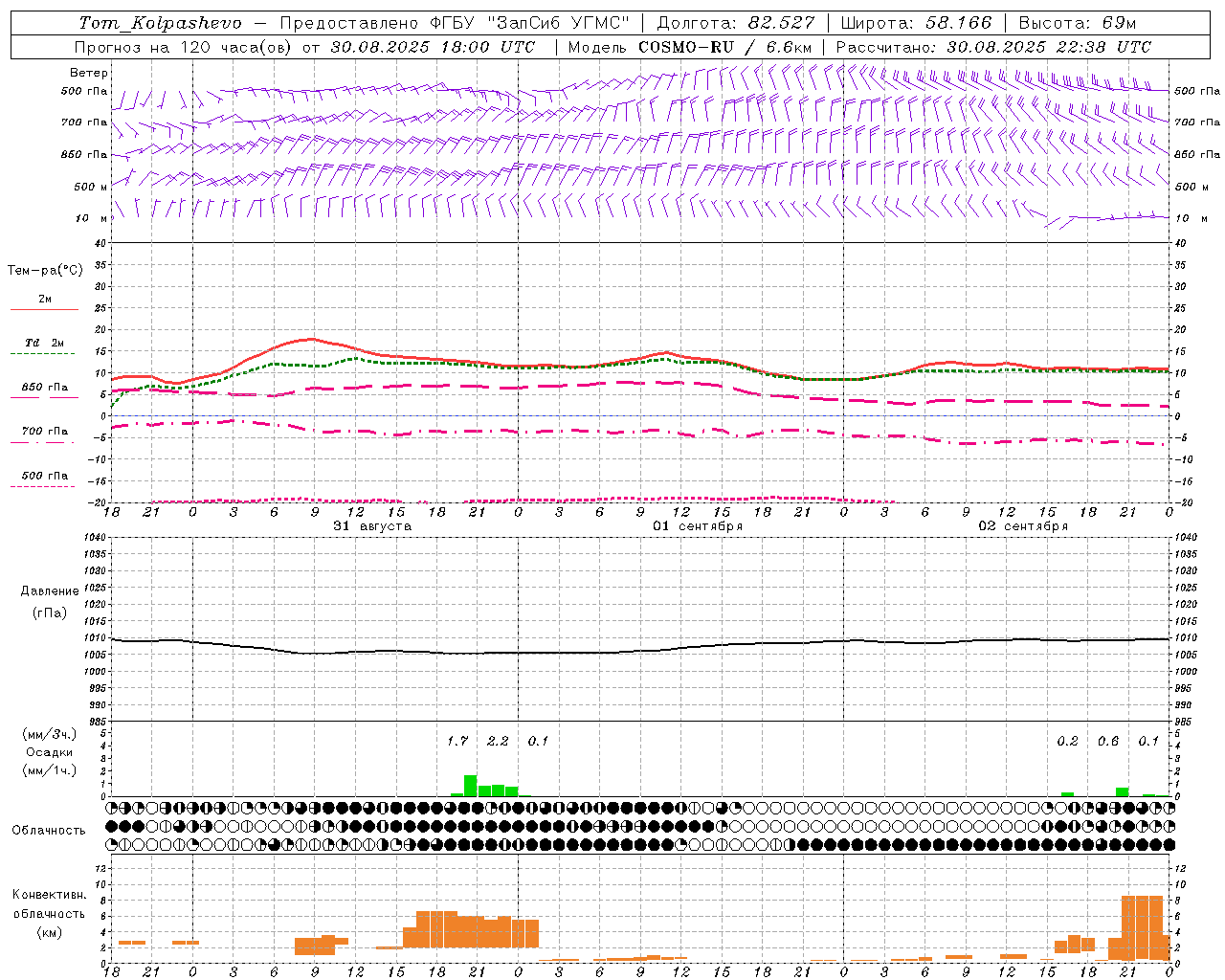
Task: Click the 31 августа date label
Action: tap(372, 526)
